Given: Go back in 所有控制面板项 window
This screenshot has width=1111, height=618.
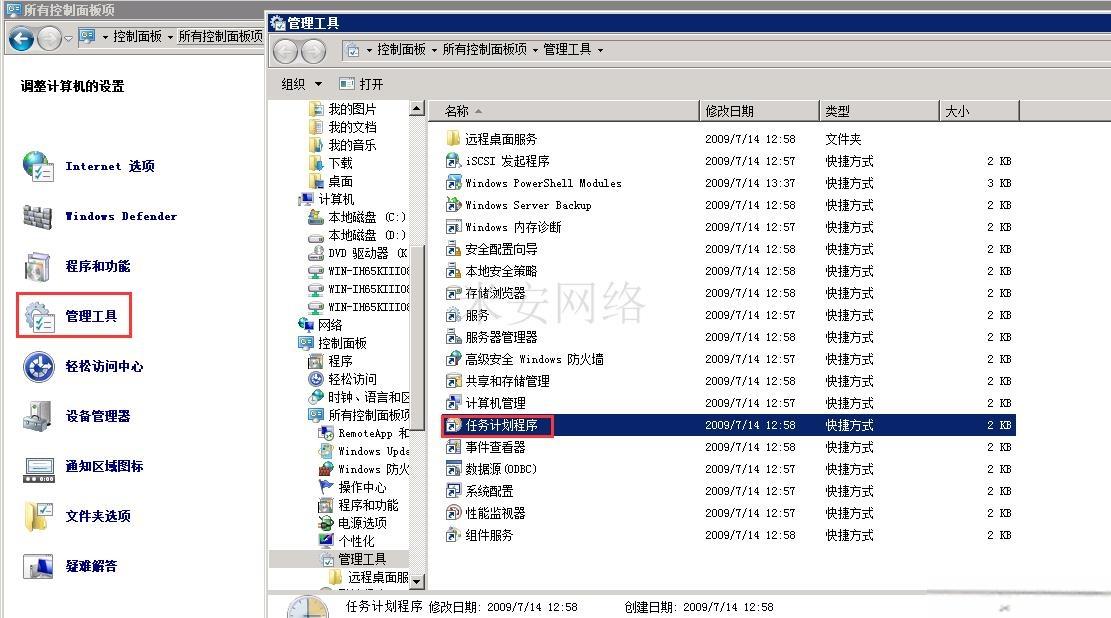Looking at the screenshot, I should pyautogui.click(x=21, y=38).
